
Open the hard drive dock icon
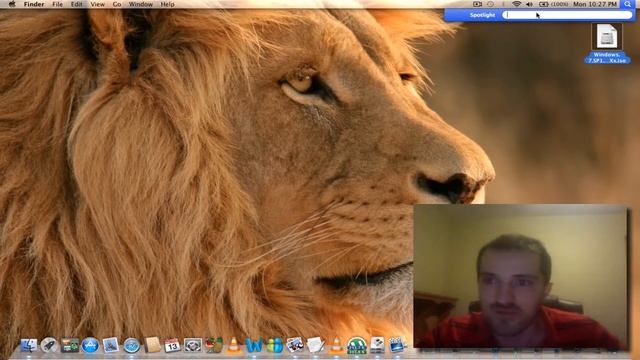tap(378, 345)
